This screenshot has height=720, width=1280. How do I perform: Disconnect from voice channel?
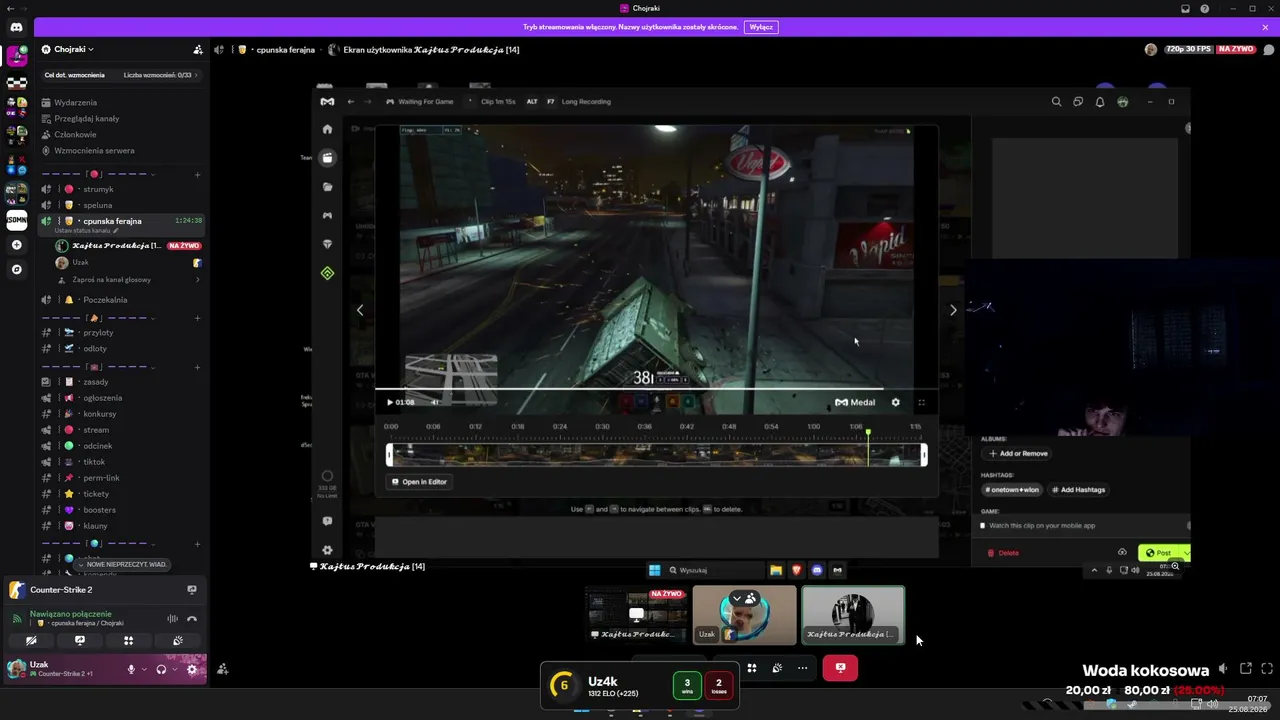click(192, 619)
